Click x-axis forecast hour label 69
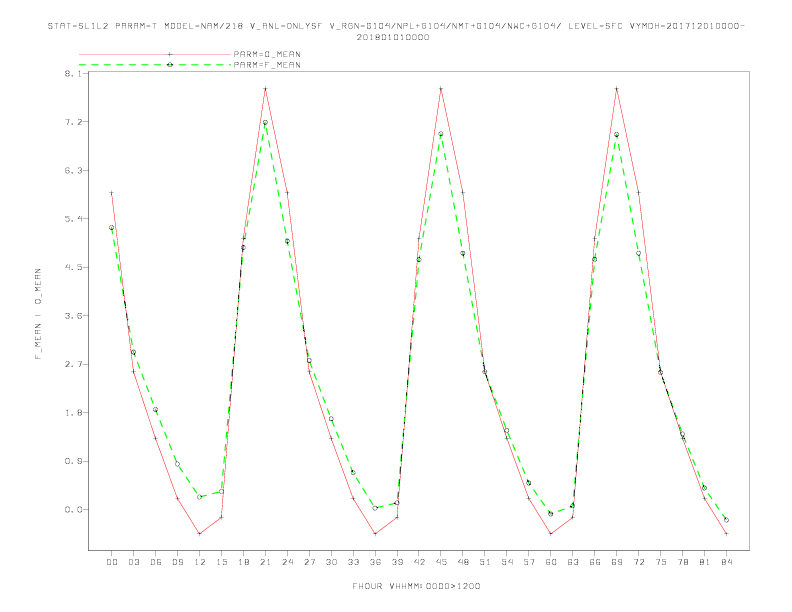This screenshot has width=792, height=612. point(617,562)
